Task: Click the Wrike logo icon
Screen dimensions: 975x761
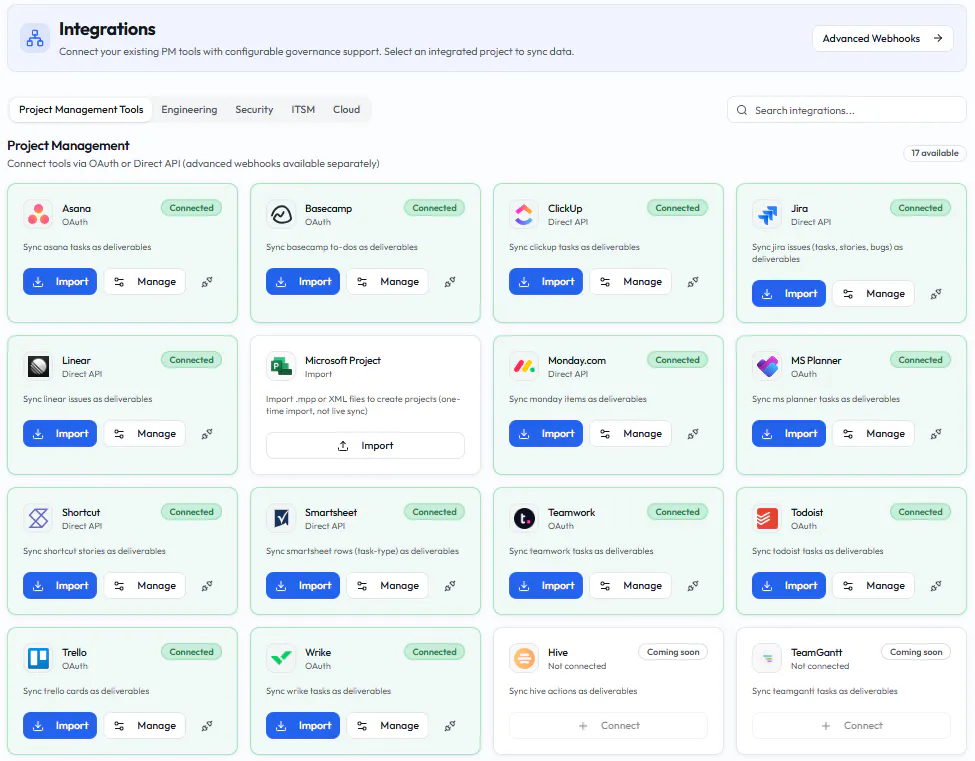Action: click(281, 658)
